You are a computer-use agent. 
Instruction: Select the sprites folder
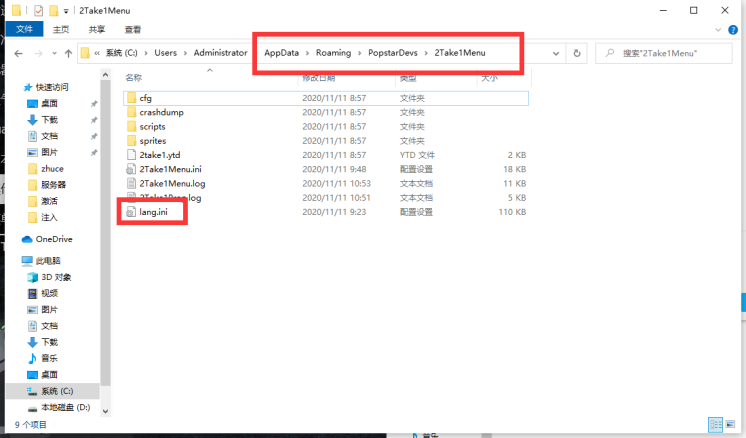[325, 141]
